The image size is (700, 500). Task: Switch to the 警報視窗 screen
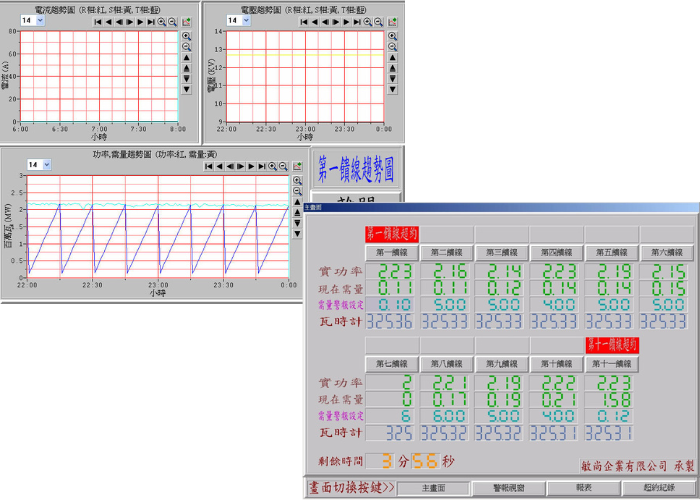pyautogui.click(x=508, y=488)
